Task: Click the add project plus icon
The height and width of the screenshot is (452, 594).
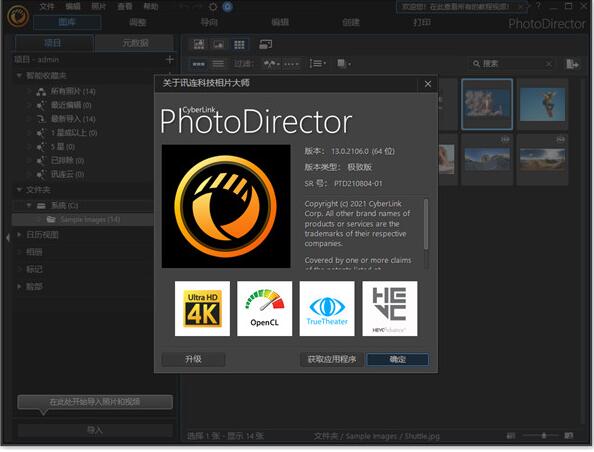Action: (170, 59)
